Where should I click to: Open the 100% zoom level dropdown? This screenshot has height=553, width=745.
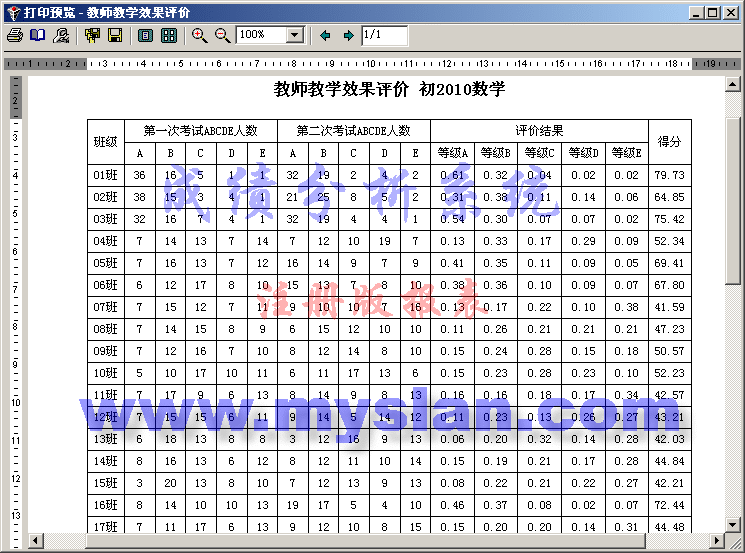click(x=294, y=35)
